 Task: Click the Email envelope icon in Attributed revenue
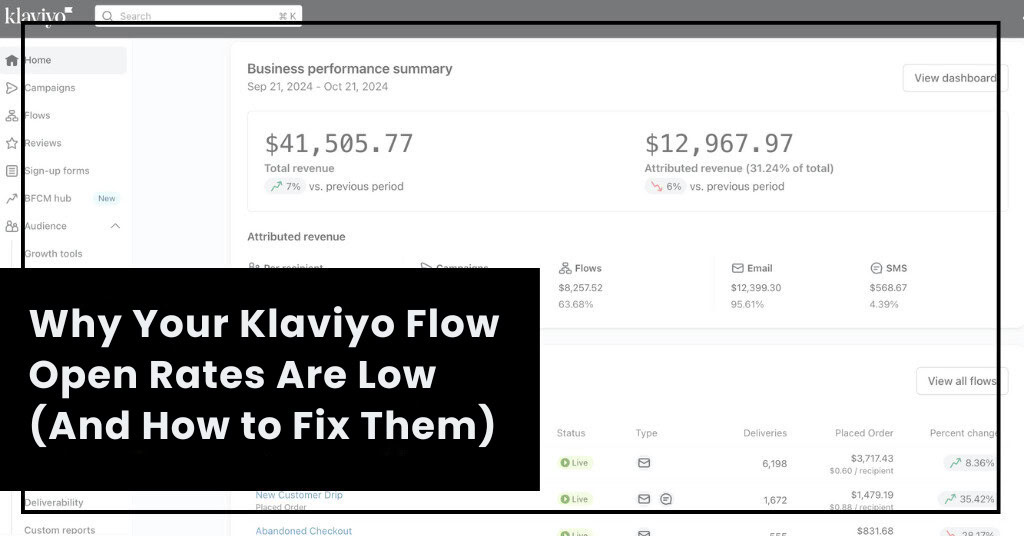tap(737, 268)
